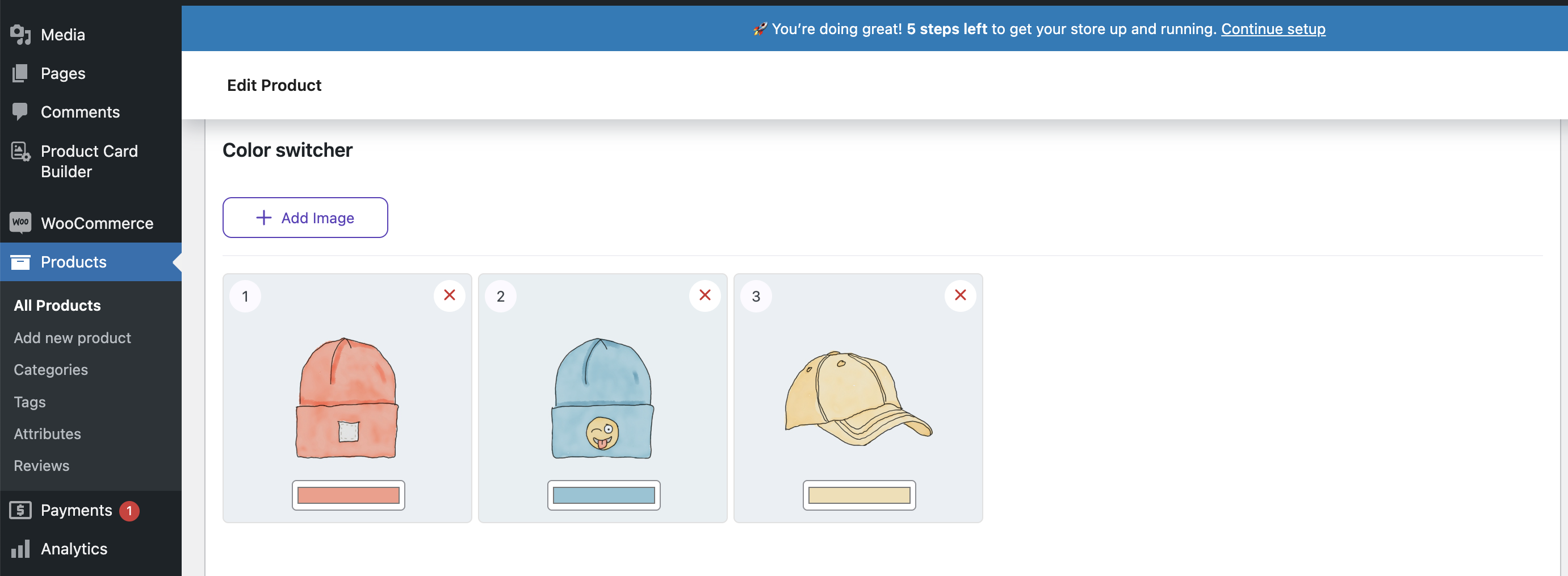Click the Payments notification badge 1
This screenshot has height=576, width=1568.
coord(129,510)
